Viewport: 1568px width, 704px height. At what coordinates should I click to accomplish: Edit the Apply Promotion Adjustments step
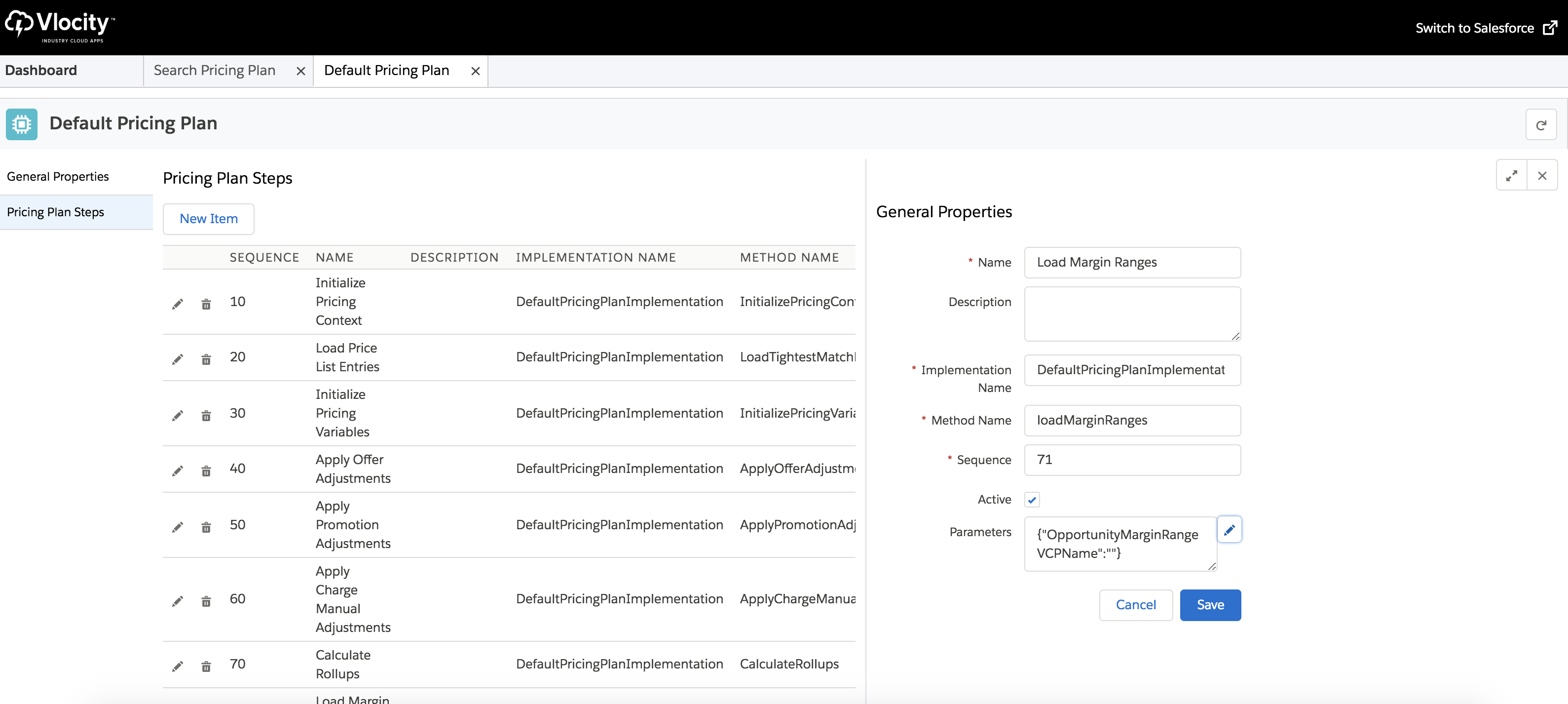click(177, 527)
